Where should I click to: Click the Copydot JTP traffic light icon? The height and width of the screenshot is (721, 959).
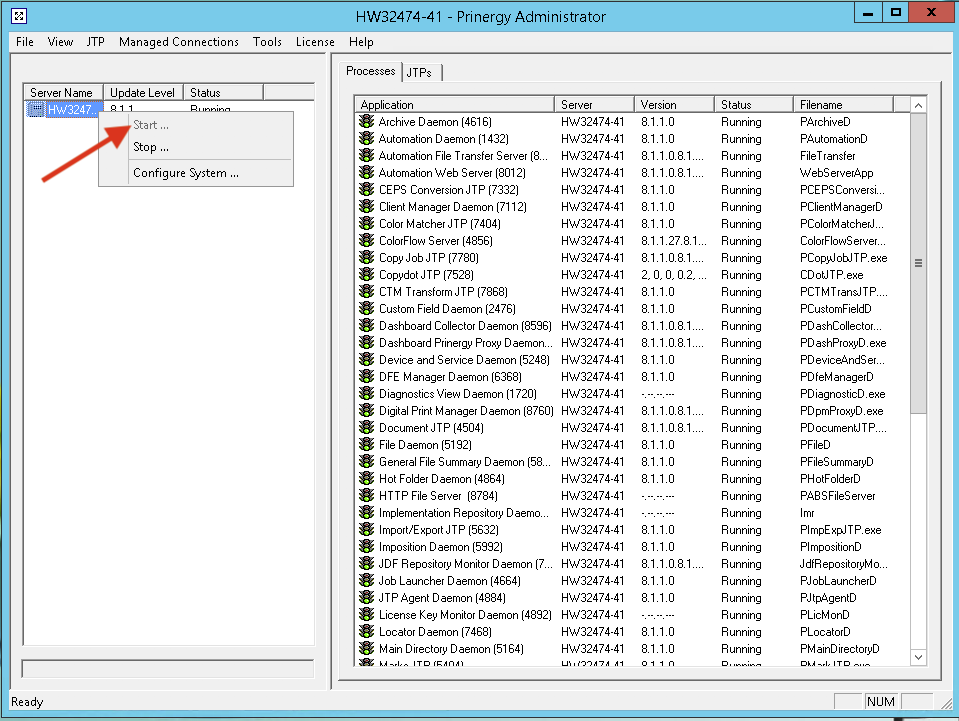tap(366, 275)
